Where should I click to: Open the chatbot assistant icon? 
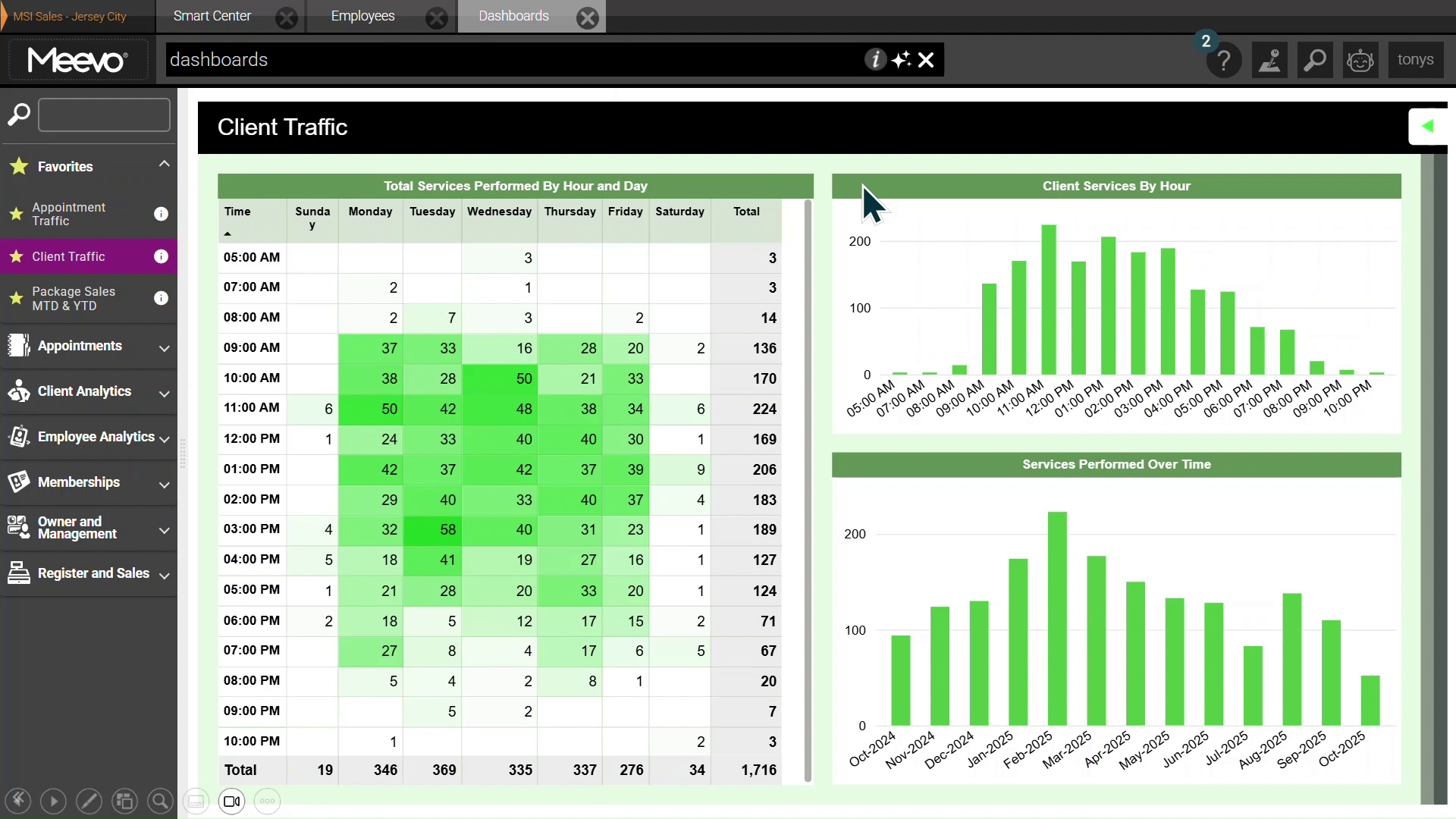click(1360, 60)
